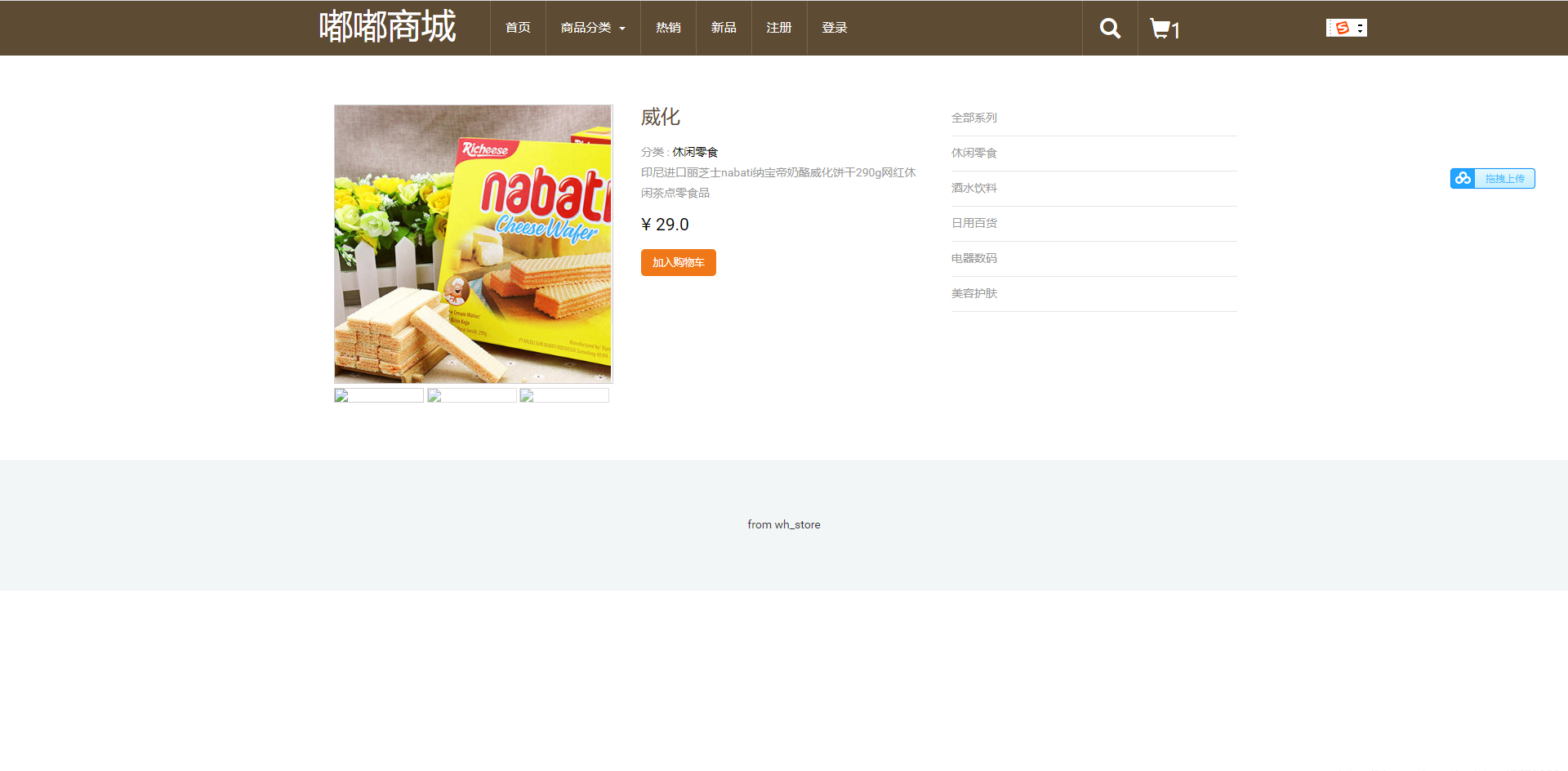Select the 首页 menu item
1568x771 pixels.
(517, 27)
